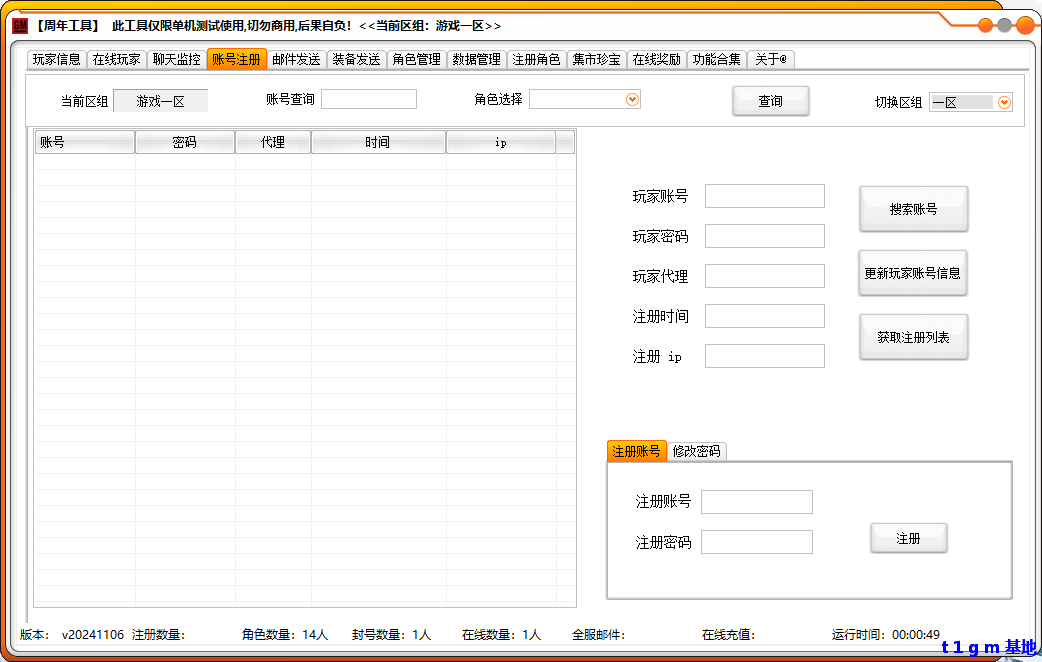The width and height of the screenshot is (1042, 662).
Task: Go to the 装备发送 tab
Action: point(357,60)
